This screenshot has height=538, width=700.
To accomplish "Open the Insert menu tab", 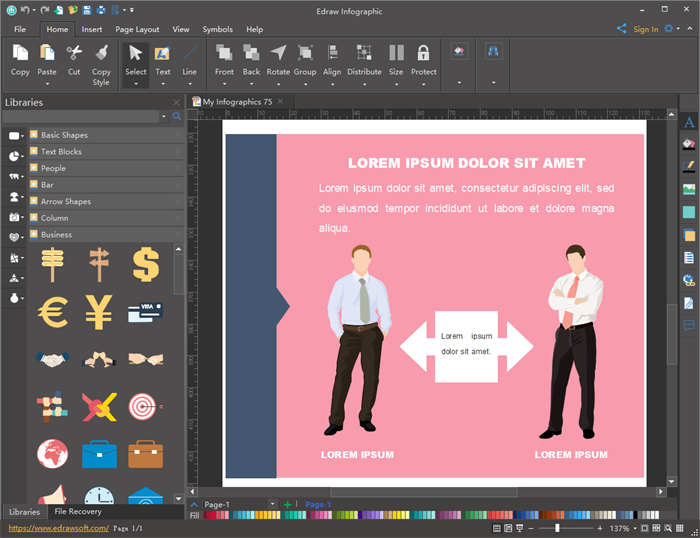I will 92,30.
